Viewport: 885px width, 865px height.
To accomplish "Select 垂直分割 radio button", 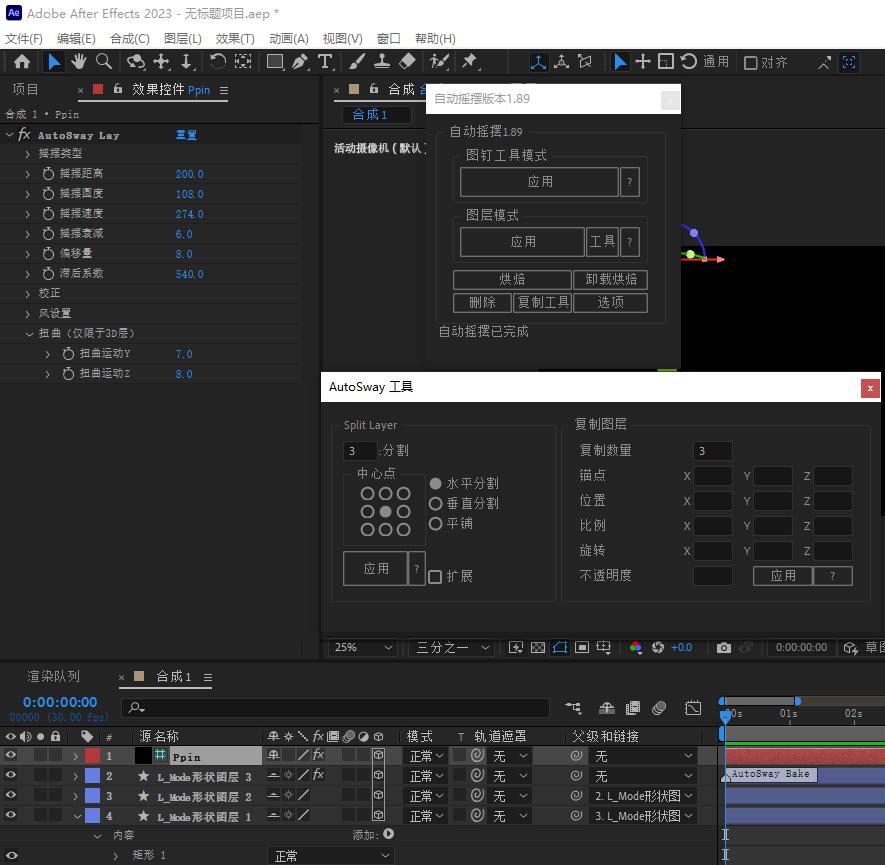I will (435, 503).
